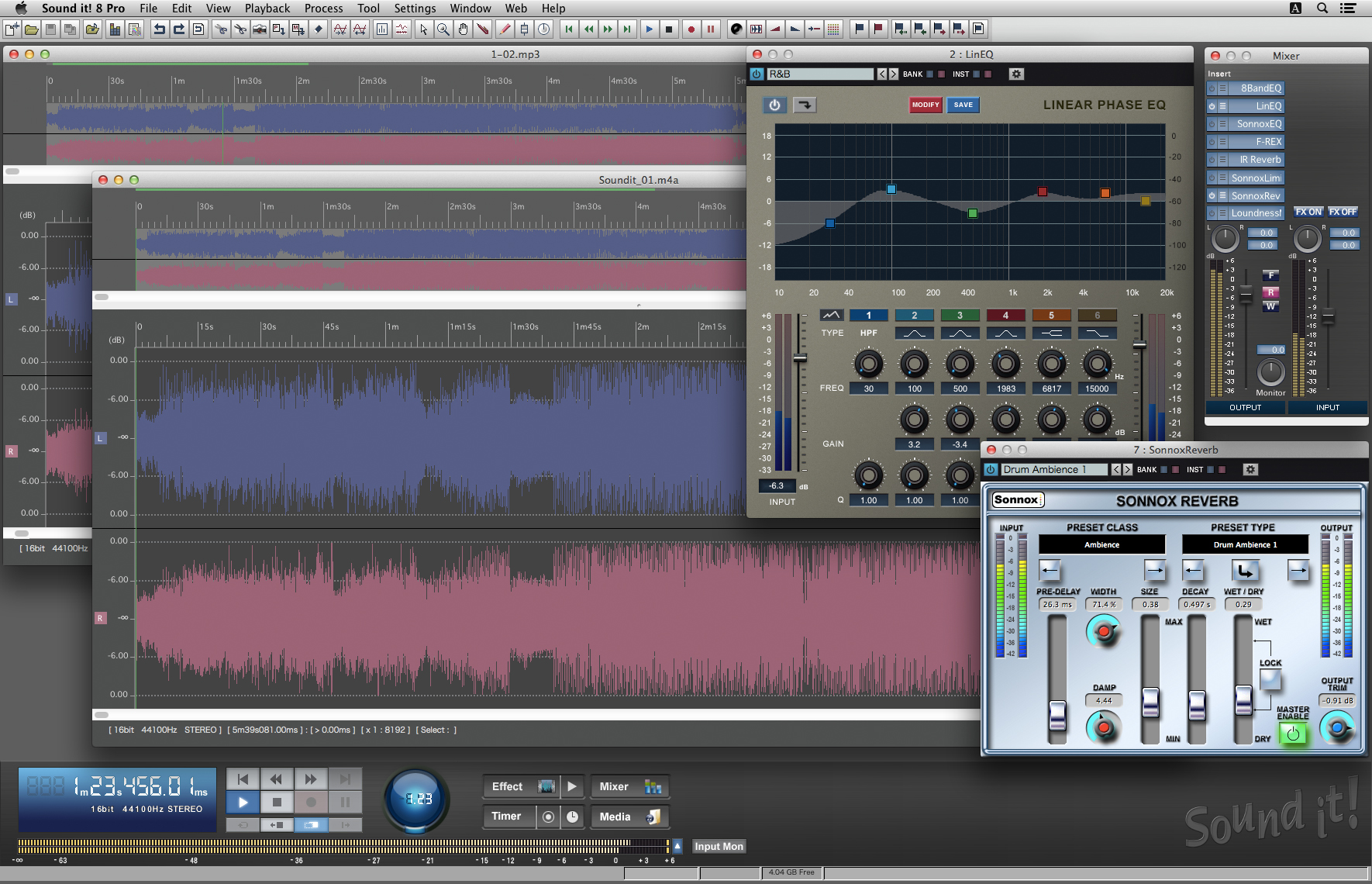1372x884 pixels.
Task: Click the LinEQ settings gear icon
Action: (1016, 74)
